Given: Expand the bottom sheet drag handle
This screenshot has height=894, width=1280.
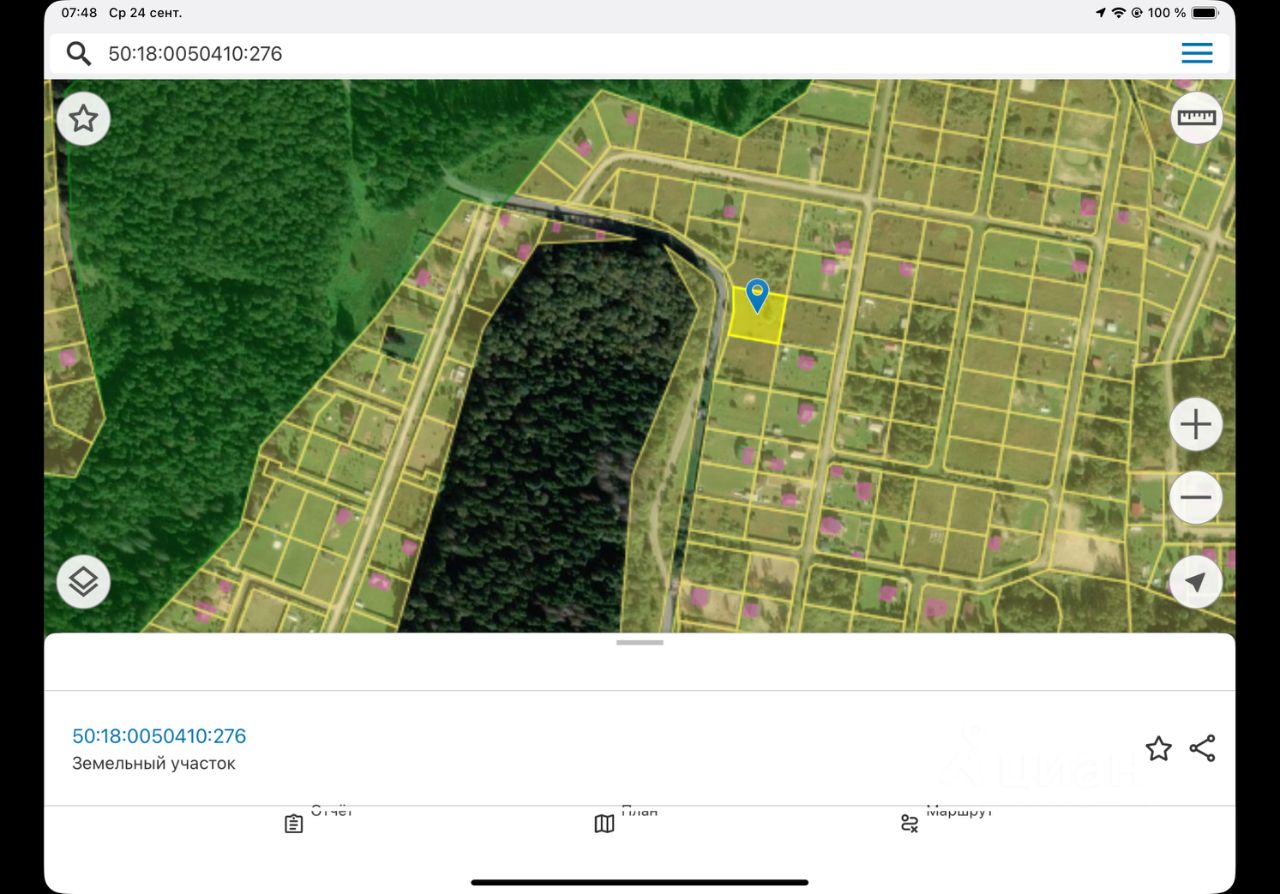Looking at the screenshot, I should click(640, 642).
